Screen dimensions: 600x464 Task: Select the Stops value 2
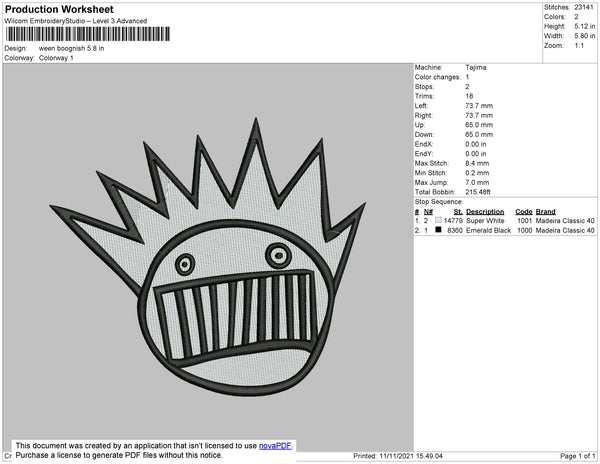pyautogui.click(x=467, y=86)
